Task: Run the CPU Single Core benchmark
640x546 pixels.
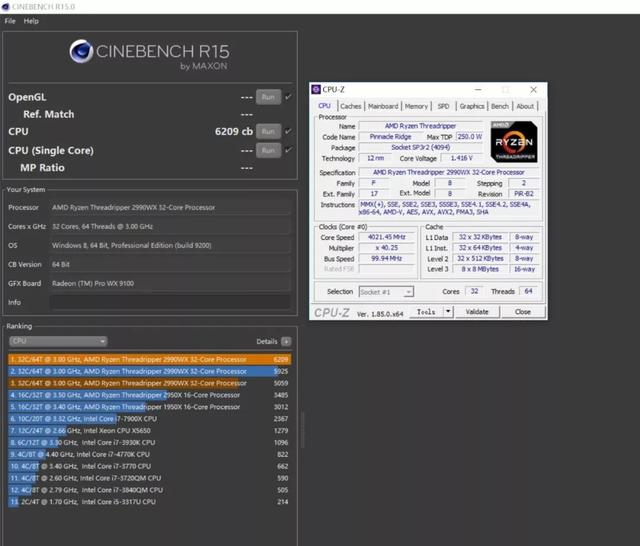Action: (x=268, y=150)
